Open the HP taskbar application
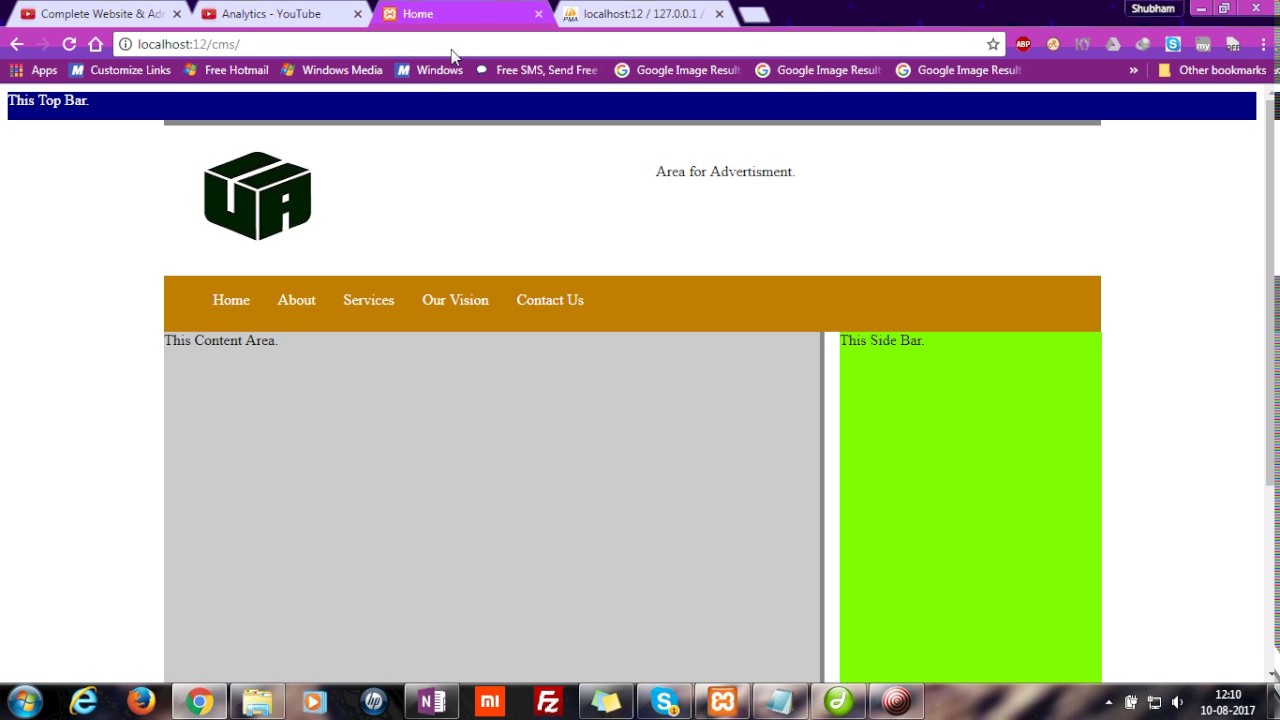Screen dimensions: 1280x720 373,702
